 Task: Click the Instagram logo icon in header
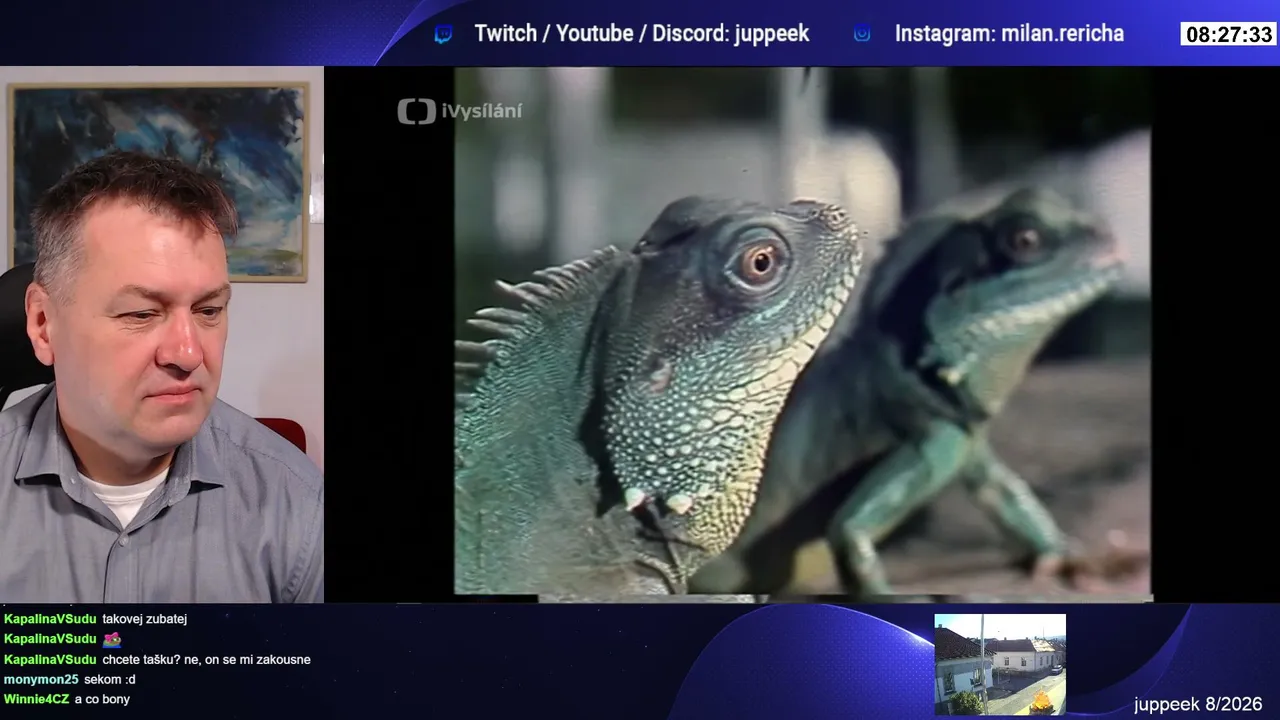click(x=862, y=34)
